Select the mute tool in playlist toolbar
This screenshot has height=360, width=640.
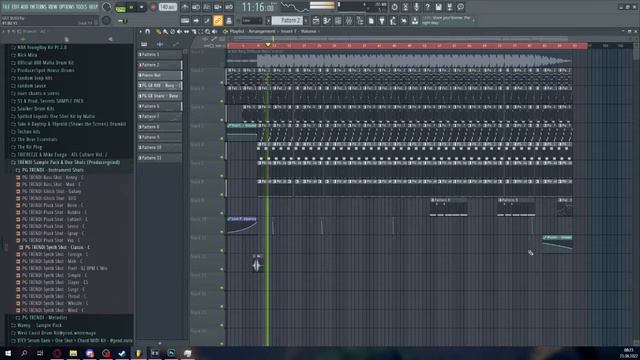coord(179,31)
